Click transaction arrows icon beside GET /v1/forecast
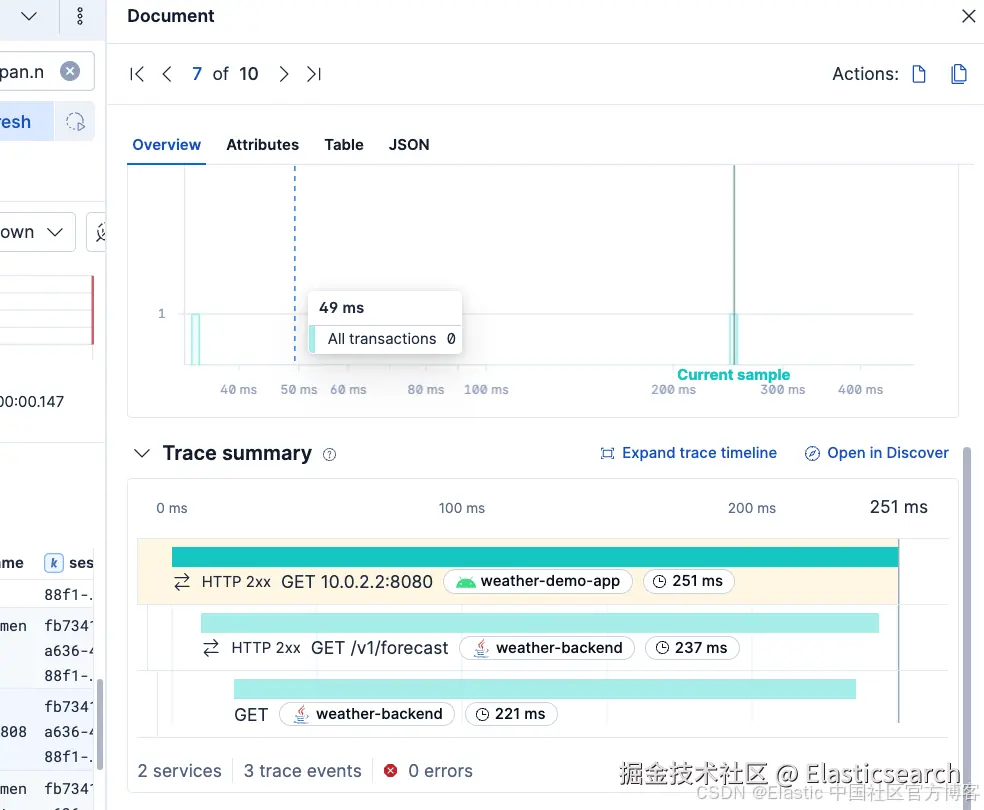The height and width of the screenshot is (810, 984). (211, 648)
